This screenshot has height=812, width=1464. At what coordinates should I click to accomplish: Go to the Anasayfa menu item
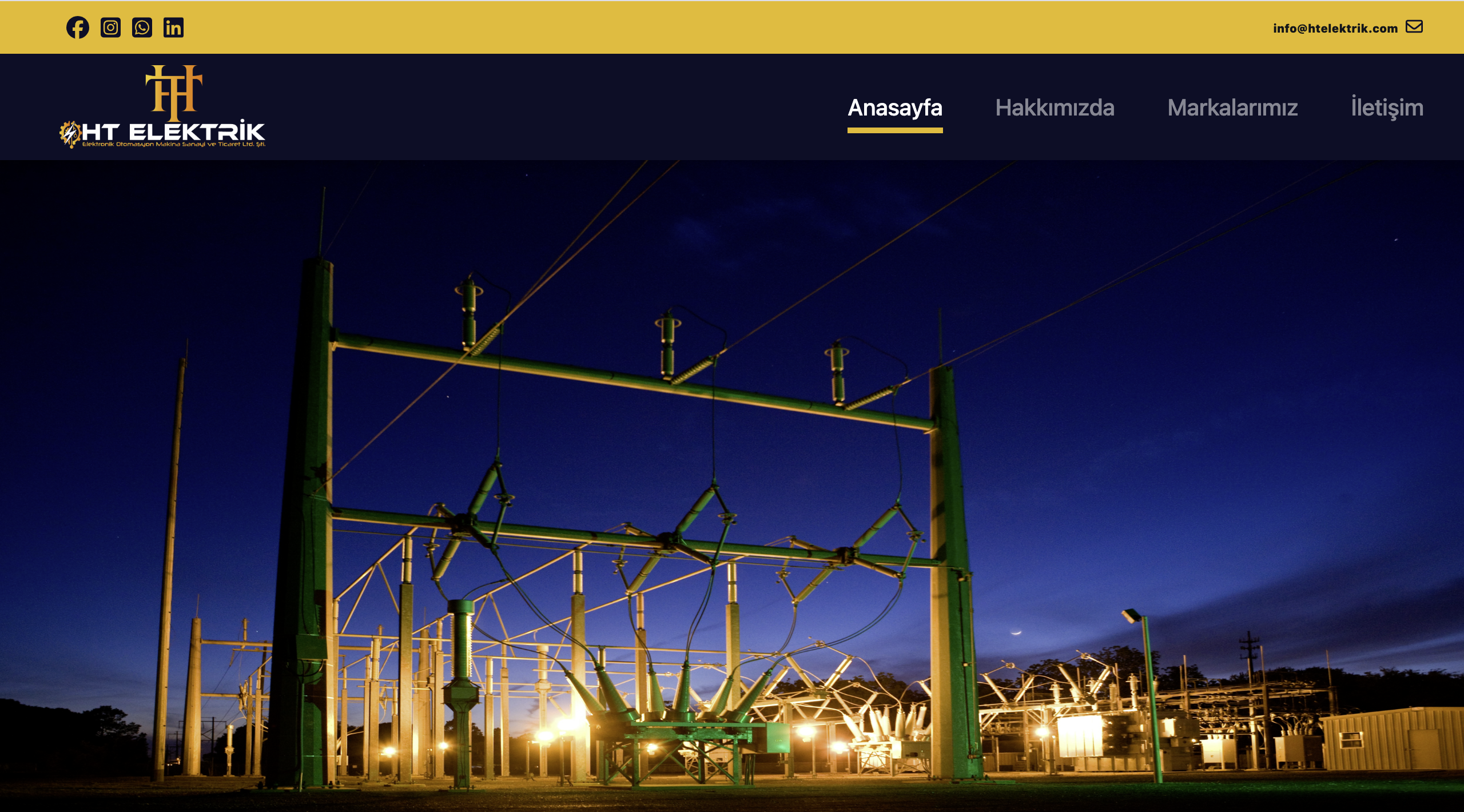(x=894, y=108)
